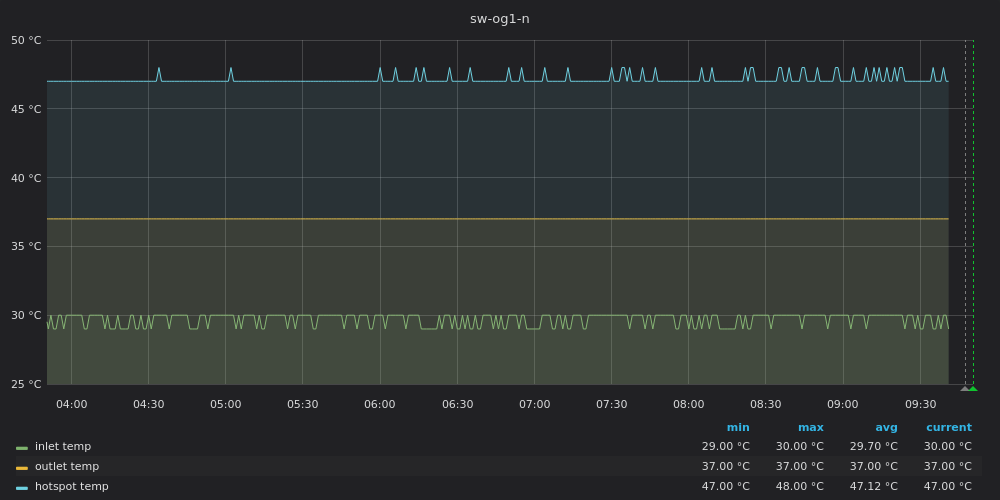
Task: Sort legend by the min column
Action: (738, 428)
